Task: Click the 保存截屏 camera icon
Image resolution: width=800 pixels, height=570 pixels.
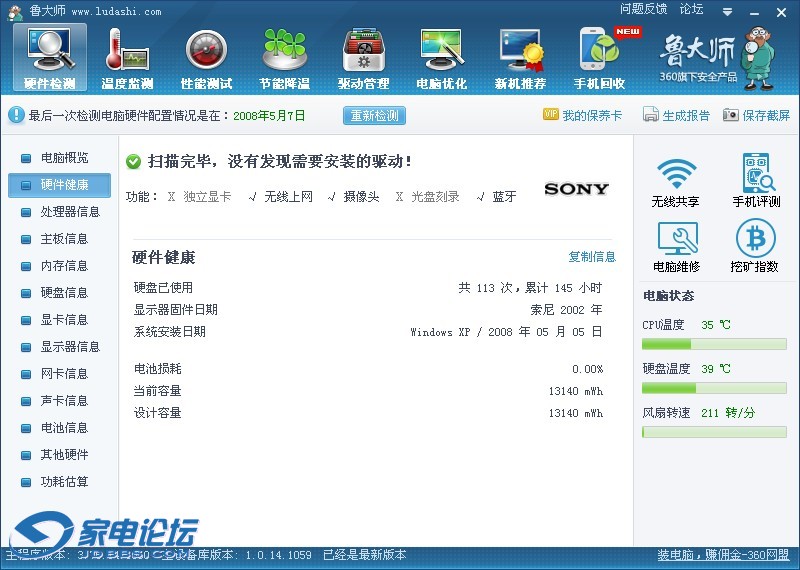Action: 731,115
